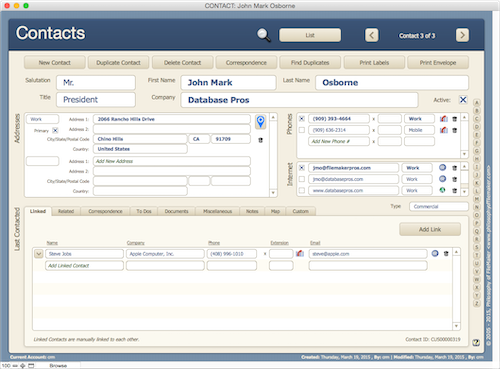The image size is (500, 369).
Task: Open Type Commercial dropdown
Action: pos(439,207)
